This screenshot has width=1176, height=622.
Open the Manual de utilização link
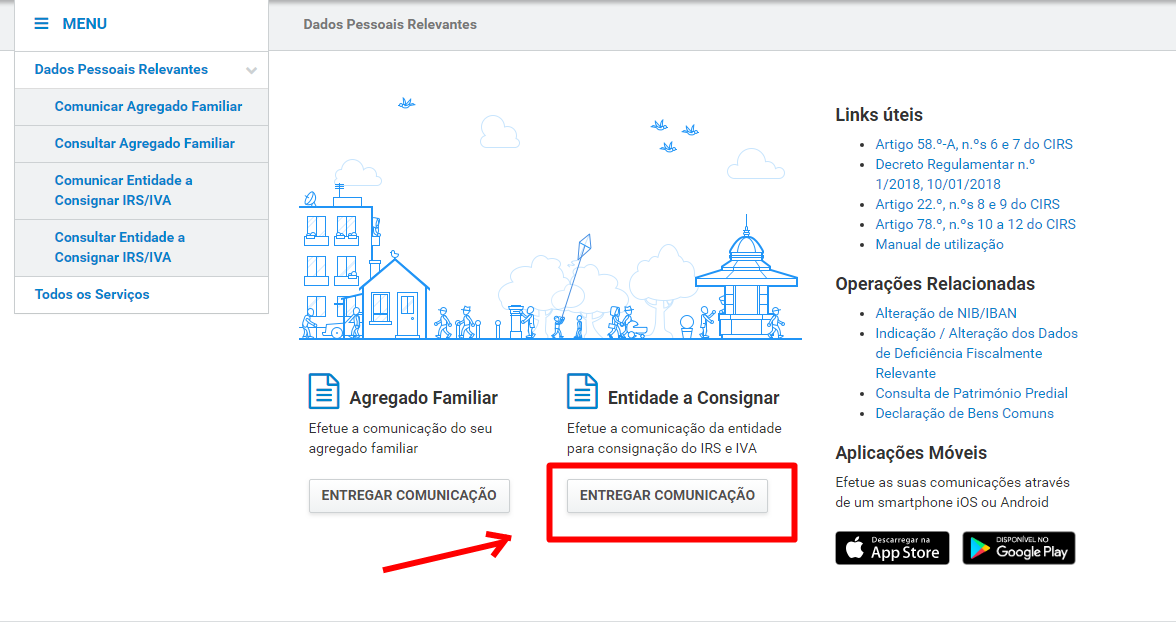click(939, 244)
